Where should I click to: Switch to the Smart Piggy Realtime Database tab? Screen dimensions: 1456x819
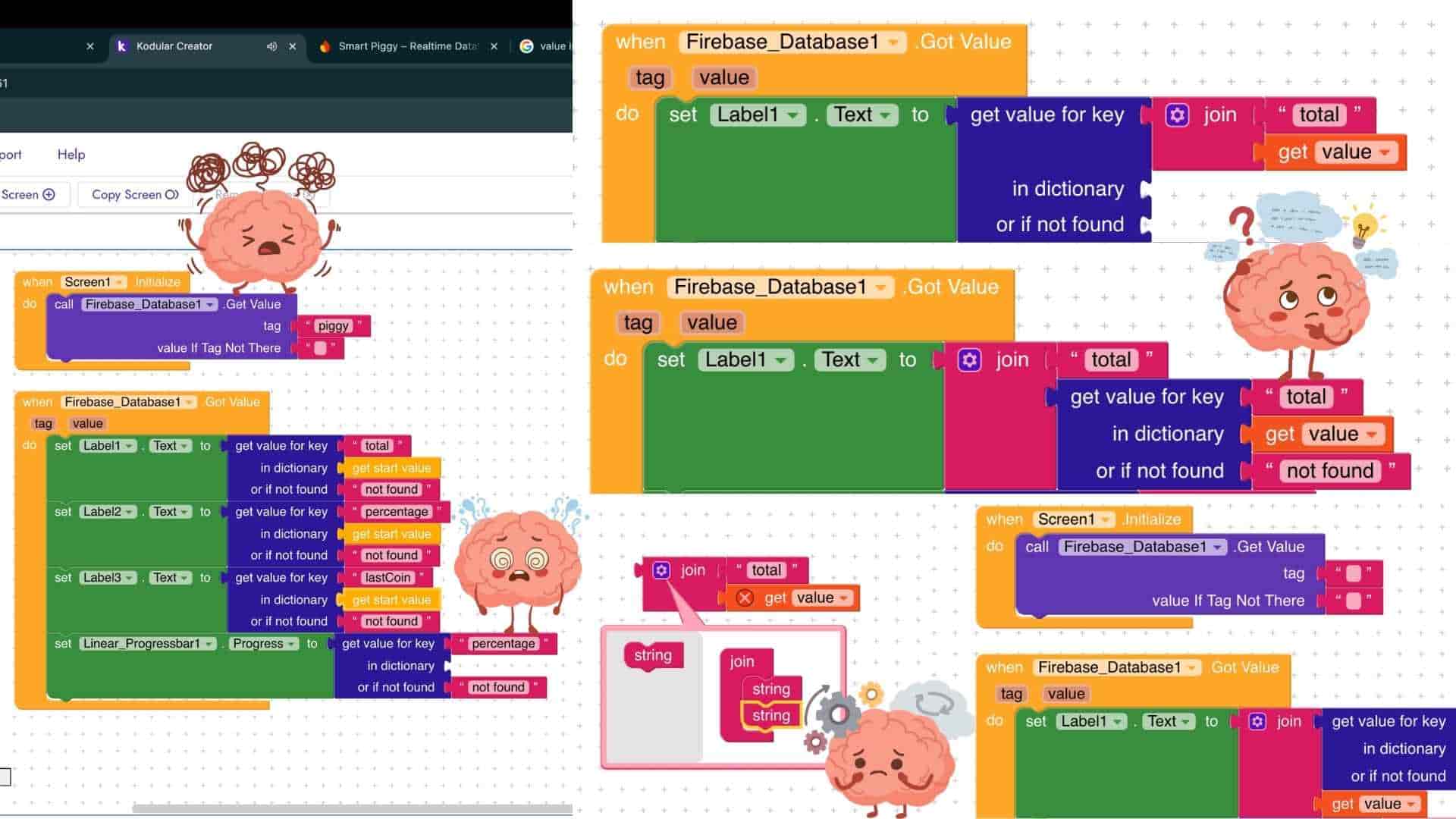[x=408, y=46]
